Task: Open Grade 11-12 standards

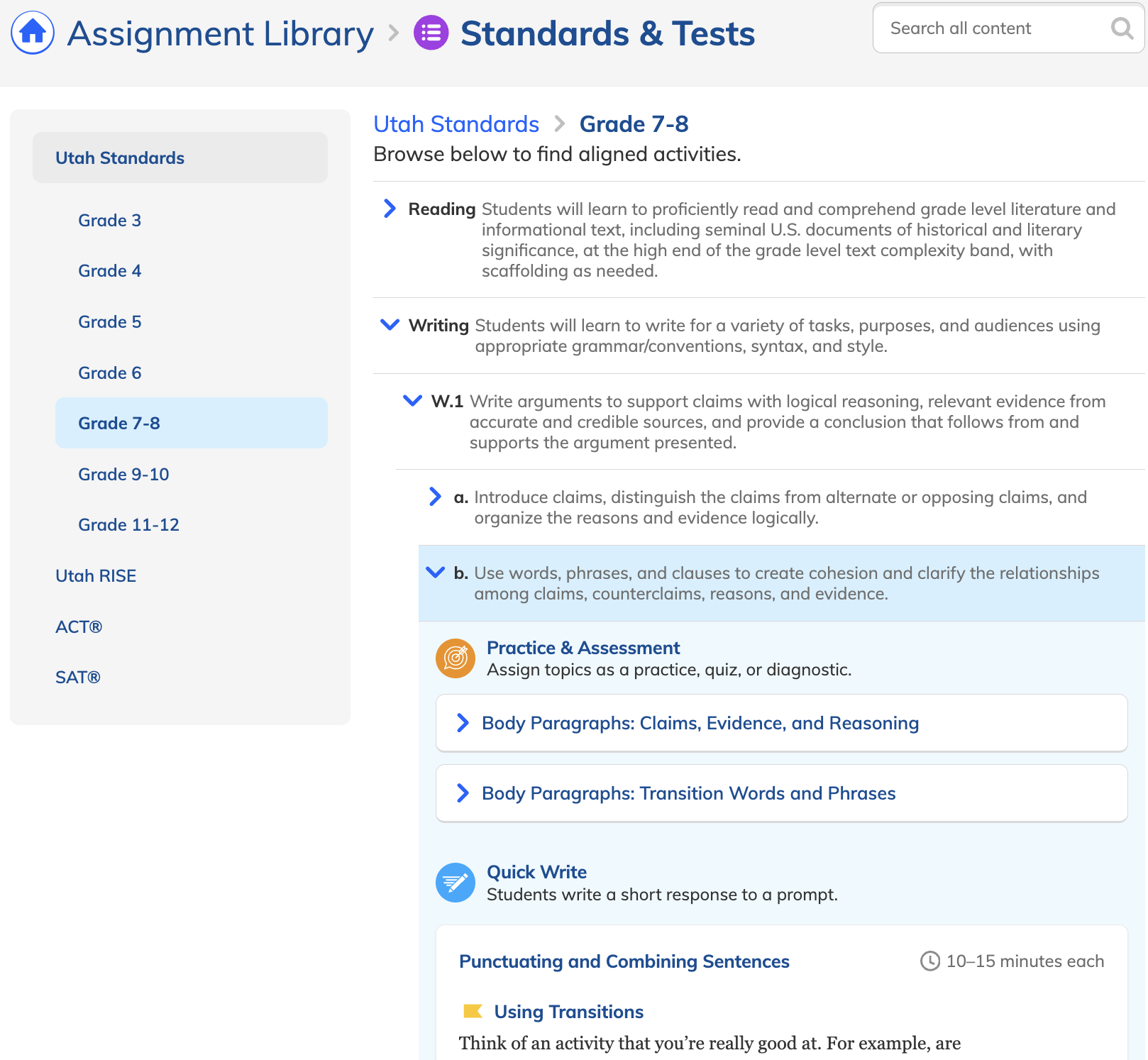Action: (x=128, y=525)
